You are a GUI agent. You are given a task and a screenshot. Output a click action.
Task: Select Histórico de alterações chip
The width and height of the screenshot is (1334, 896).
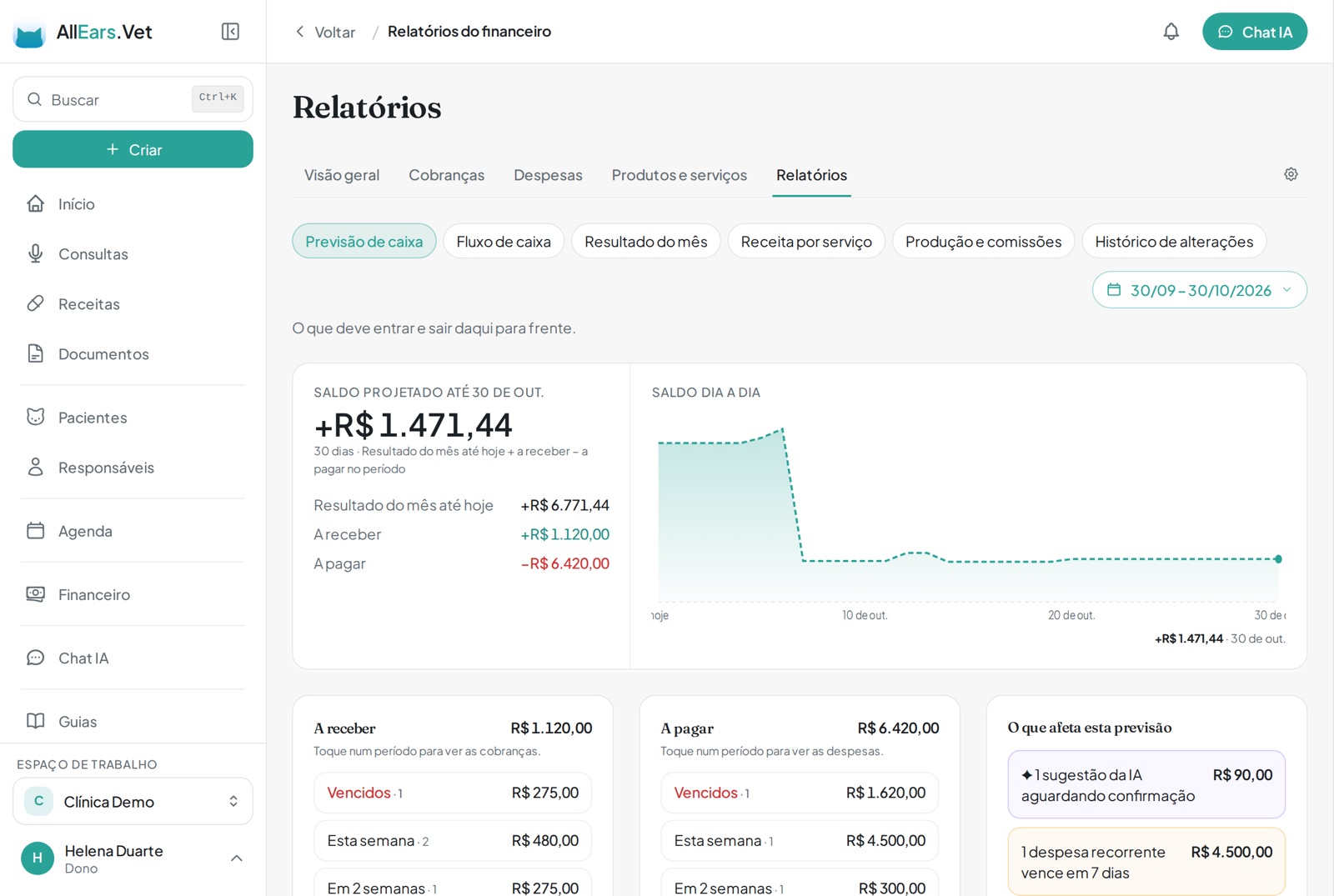click(x=1174, y=241)
